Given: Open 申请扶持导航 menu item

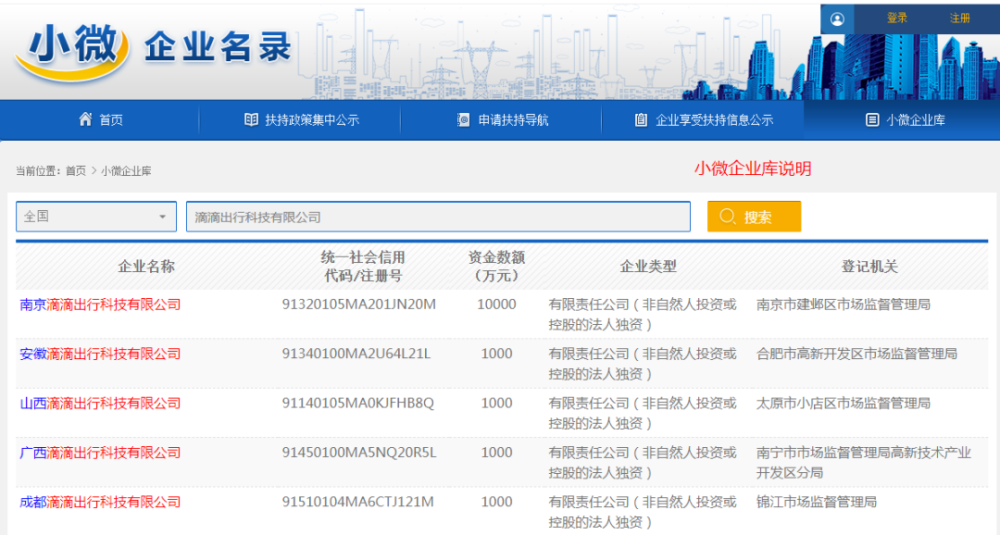Looking at the screenshot, I should (x=503, y=120).
